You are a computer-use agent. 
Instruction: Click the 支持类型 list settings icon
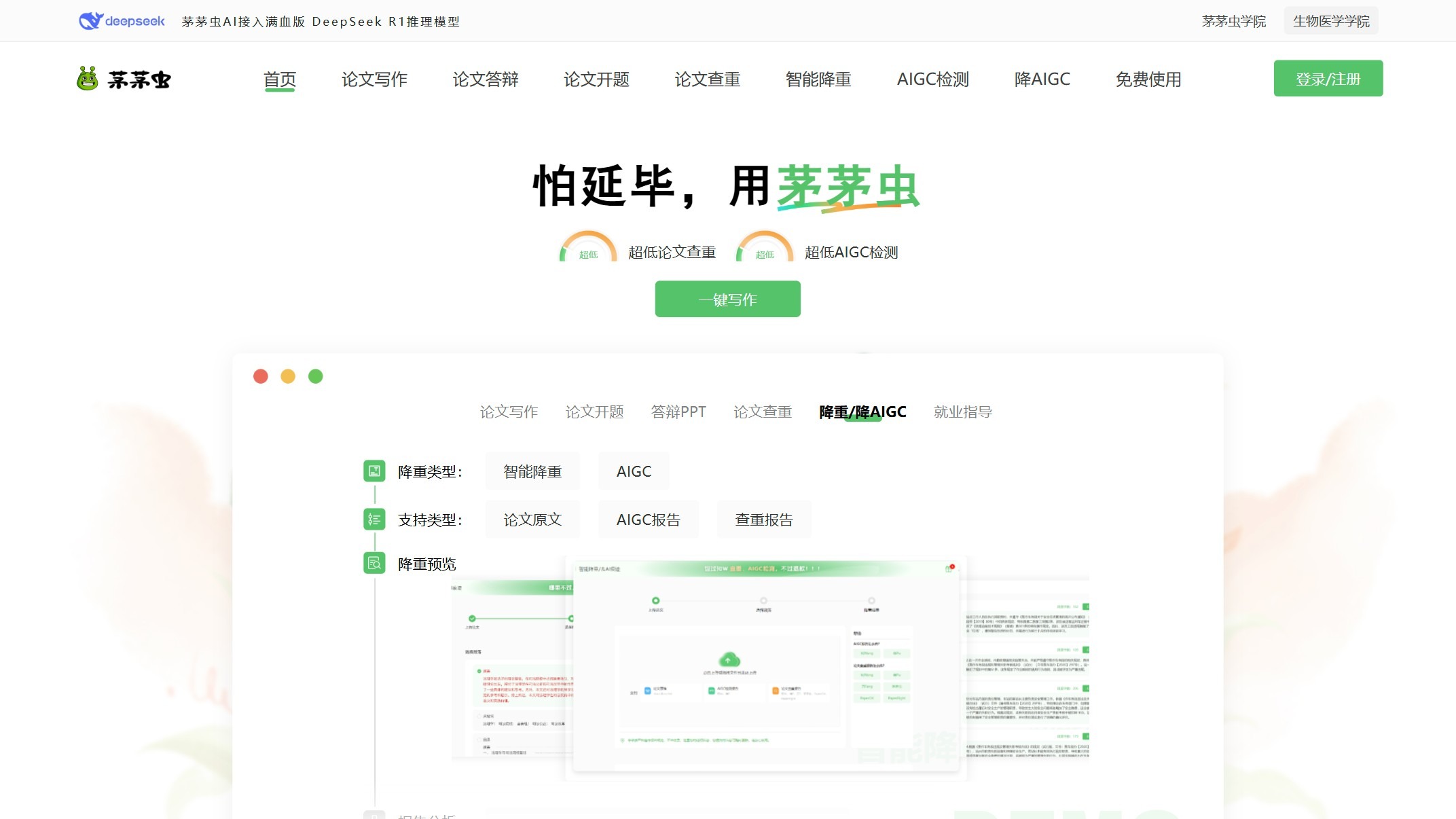374,519
